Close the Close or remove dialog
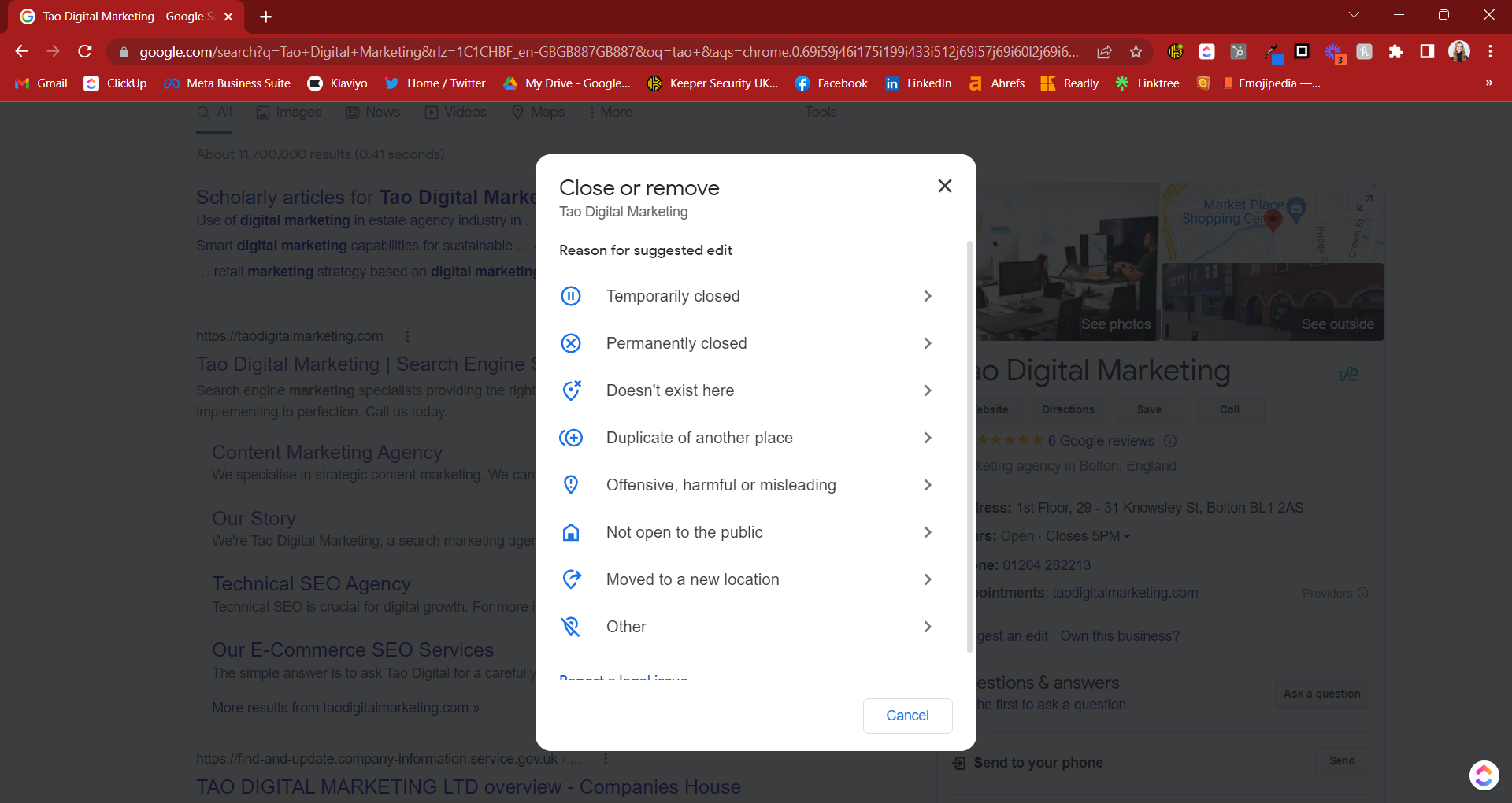This screenshot has width=1512, height=803. 945,186
